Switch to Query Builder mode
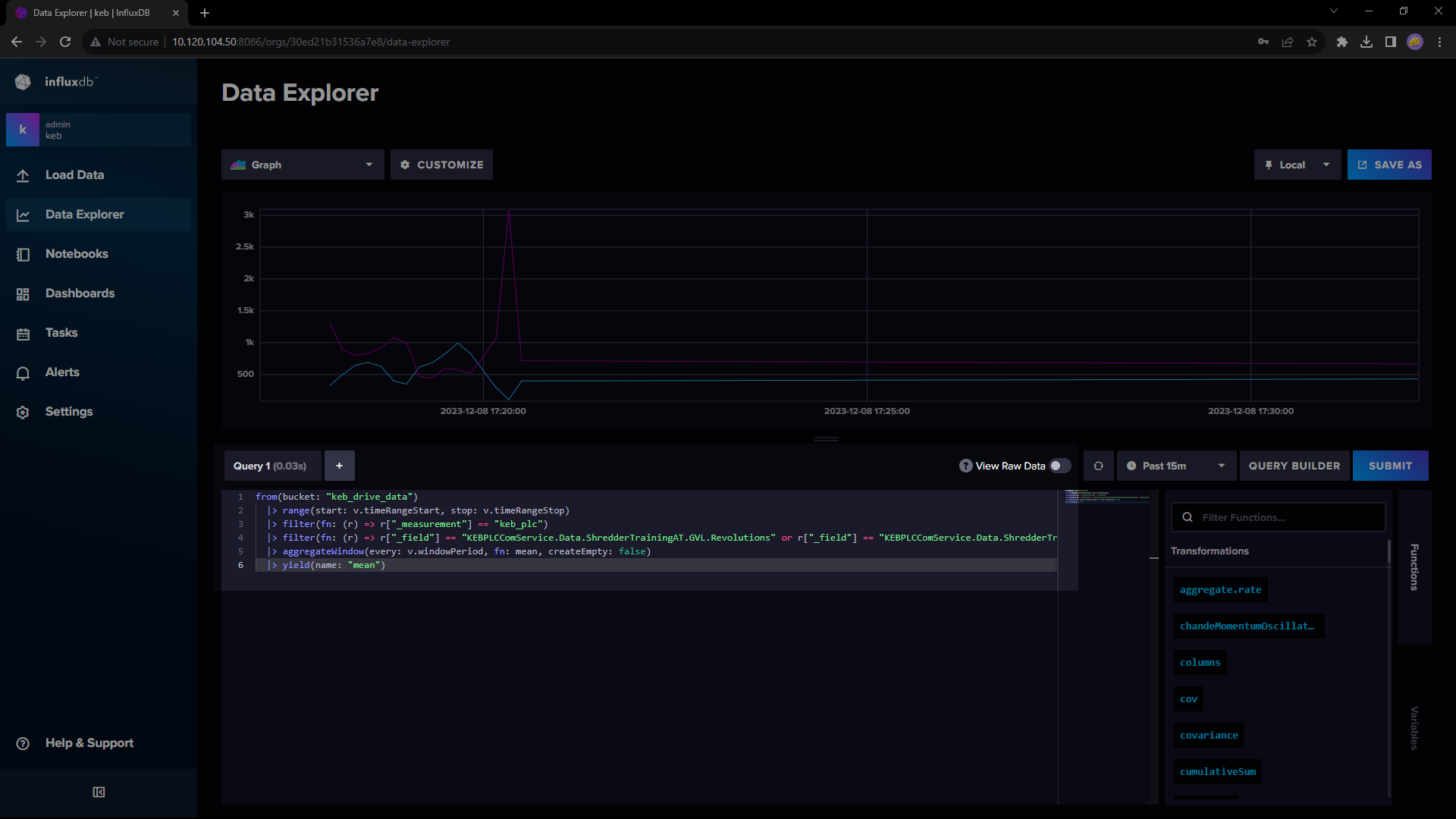 coord(1294,466)
